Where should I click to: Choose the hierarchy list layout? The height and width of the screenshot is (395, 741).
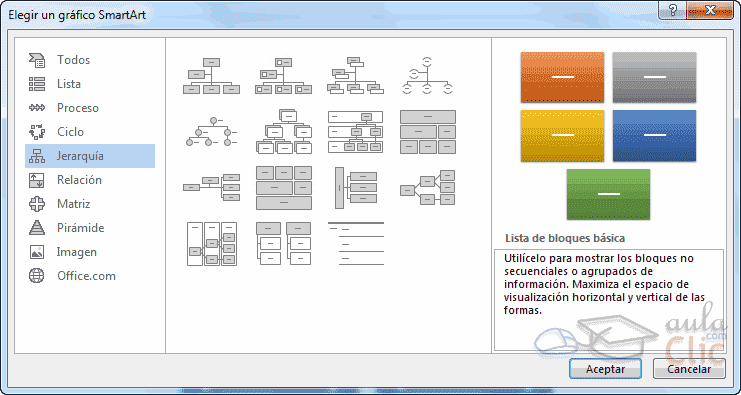click(284, 244)
